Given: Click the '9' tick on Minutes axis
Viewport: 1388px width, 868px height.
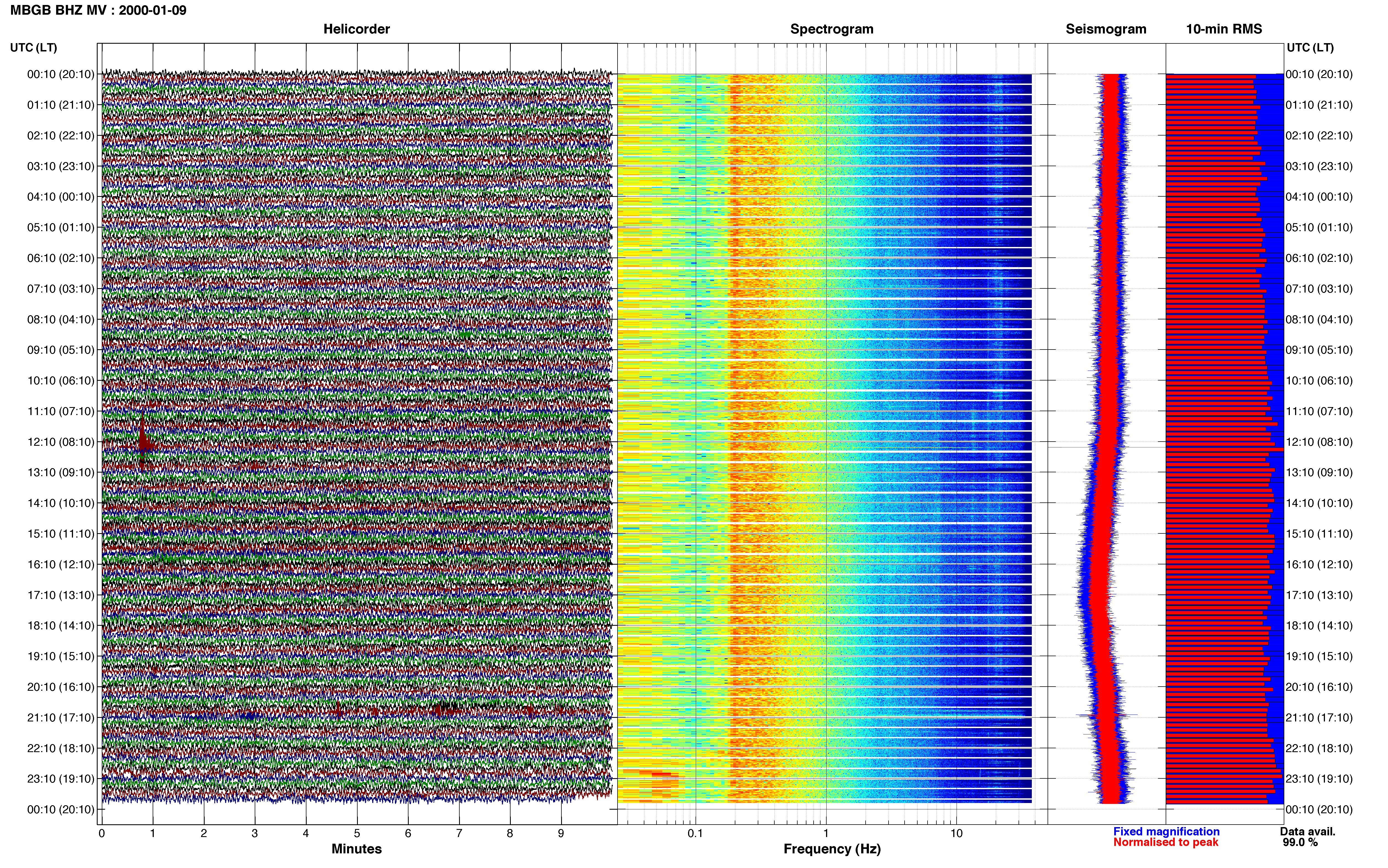Looking at the screenshot, I should pos(561,833).
